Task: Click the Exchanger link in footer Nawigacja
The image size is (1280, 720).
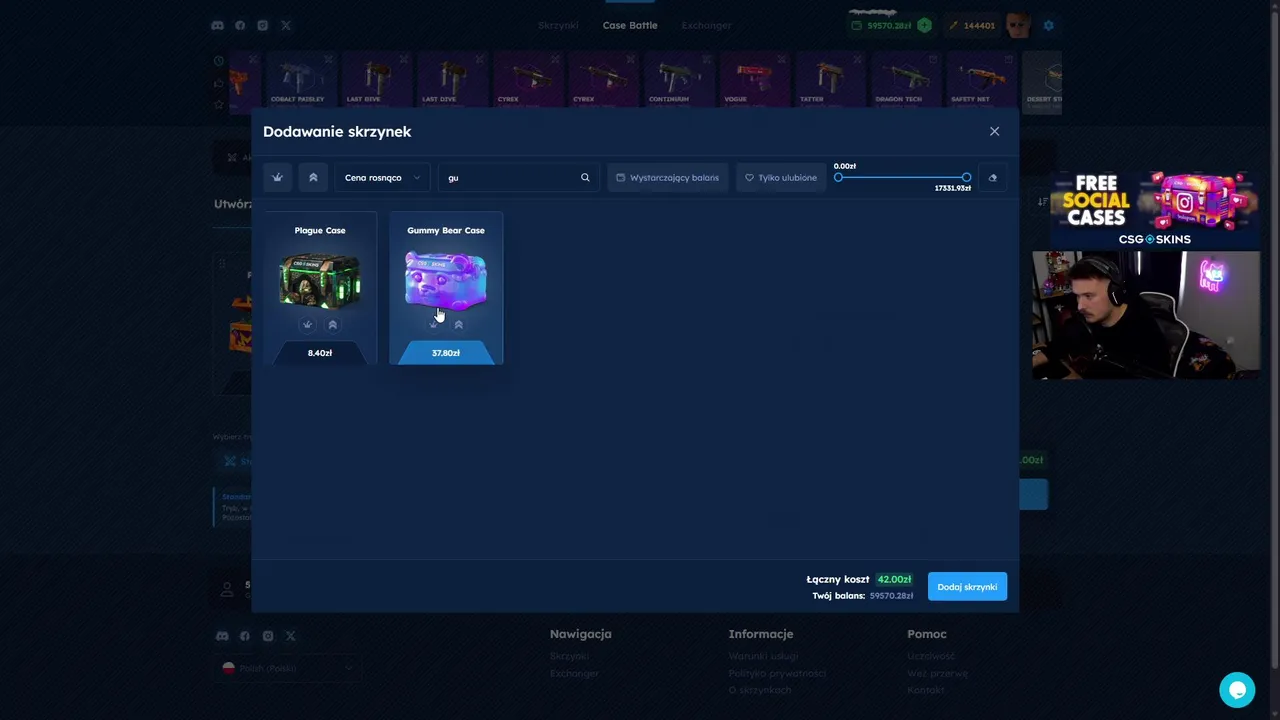Action: [x=574, y=673]
